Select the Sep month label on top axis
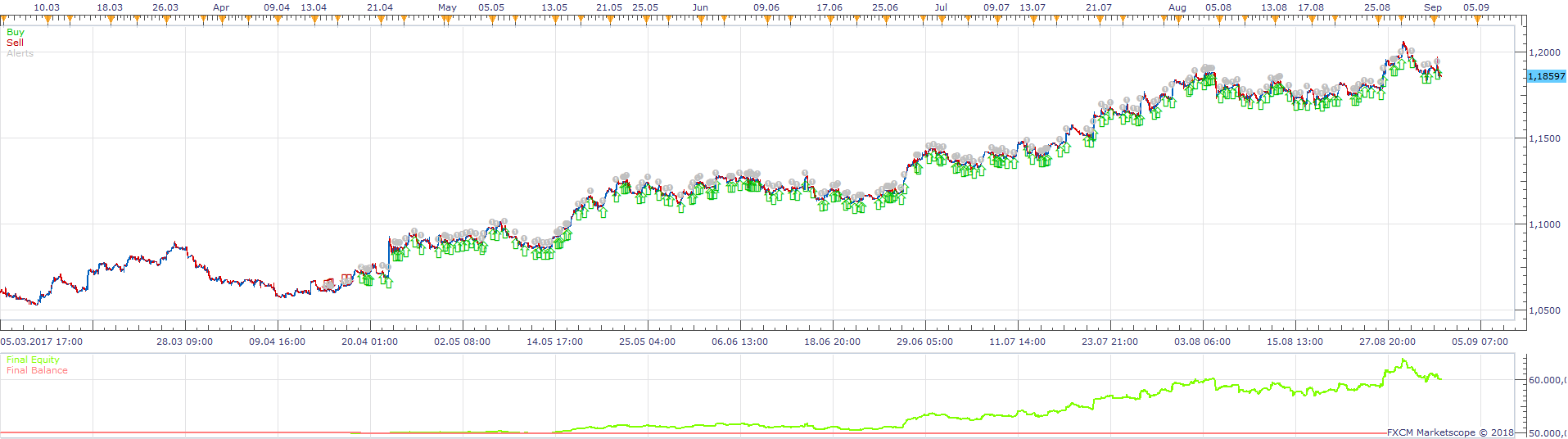This screenshot has height=439, width=1568. point(1433,7)
